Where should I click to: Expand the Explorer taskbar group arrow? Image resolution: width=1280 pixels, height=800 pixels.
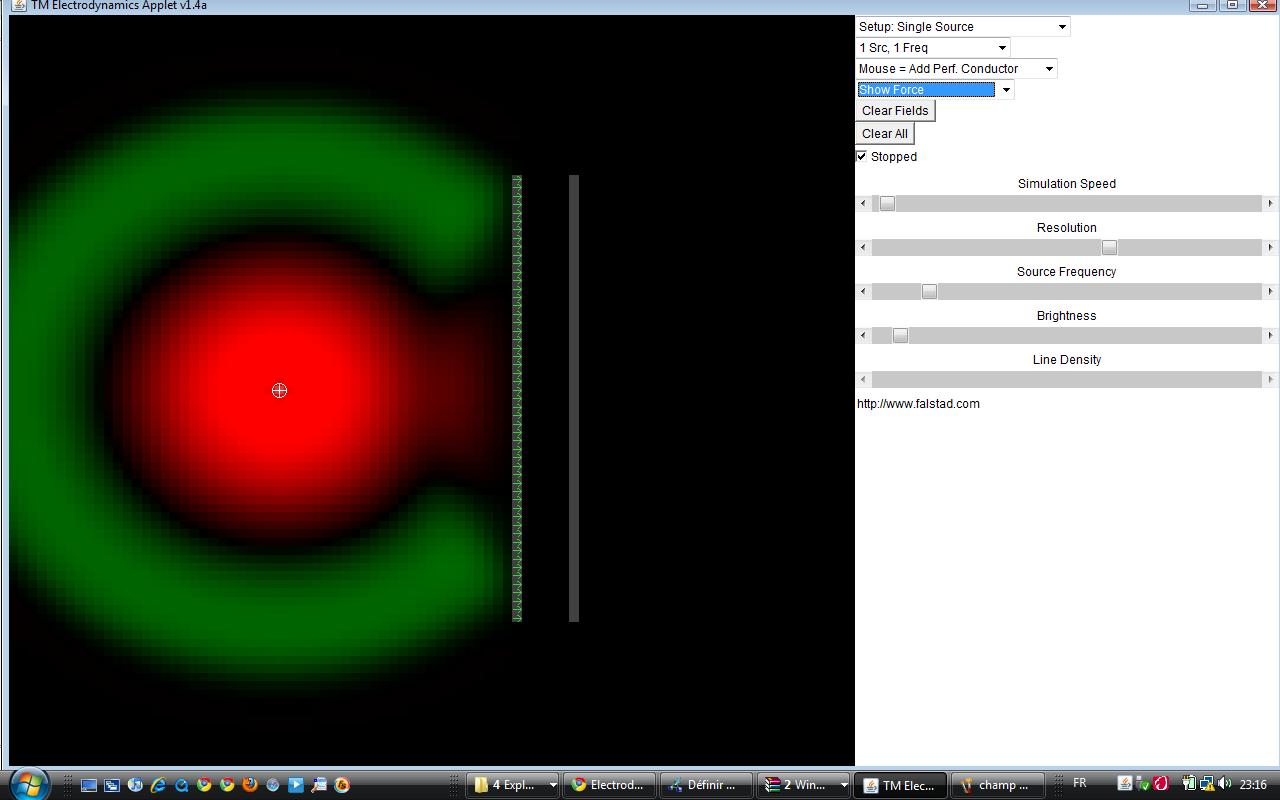point(552,785)
